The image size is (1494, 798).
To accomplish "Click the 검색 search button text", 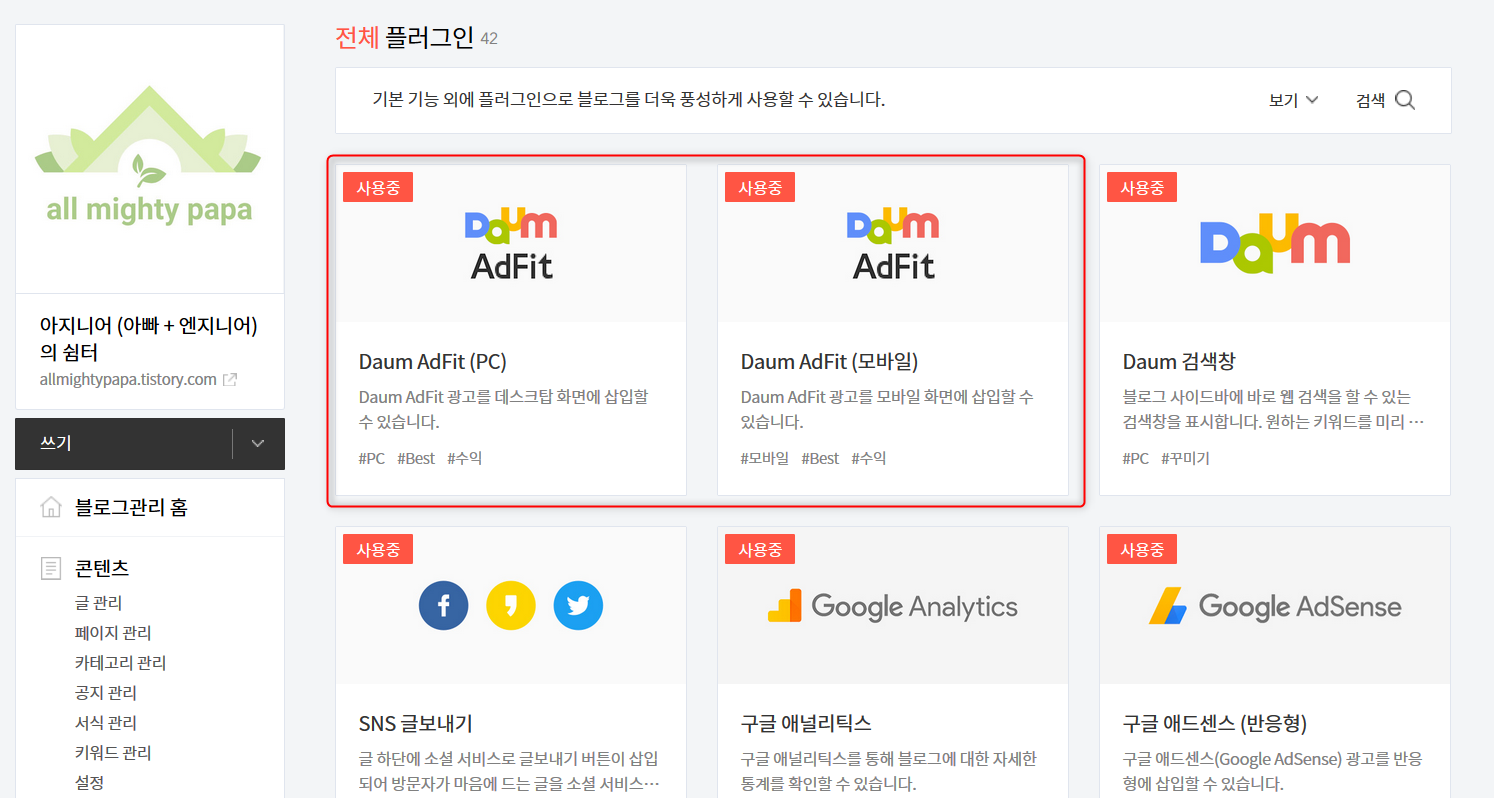I will [x=1370, y=100].
